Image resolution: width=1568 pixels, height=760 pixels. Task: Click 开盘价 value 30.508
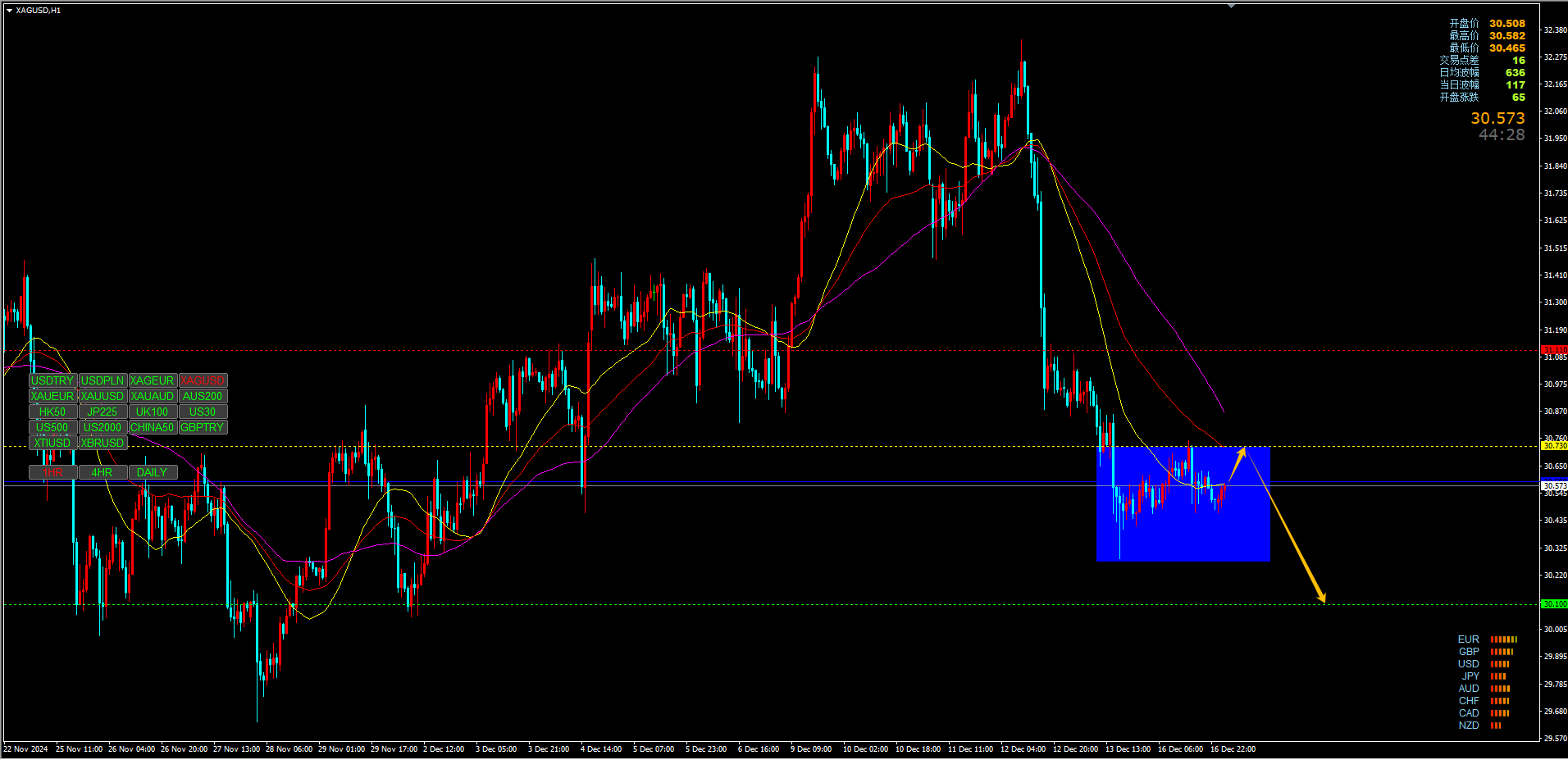1507,24
